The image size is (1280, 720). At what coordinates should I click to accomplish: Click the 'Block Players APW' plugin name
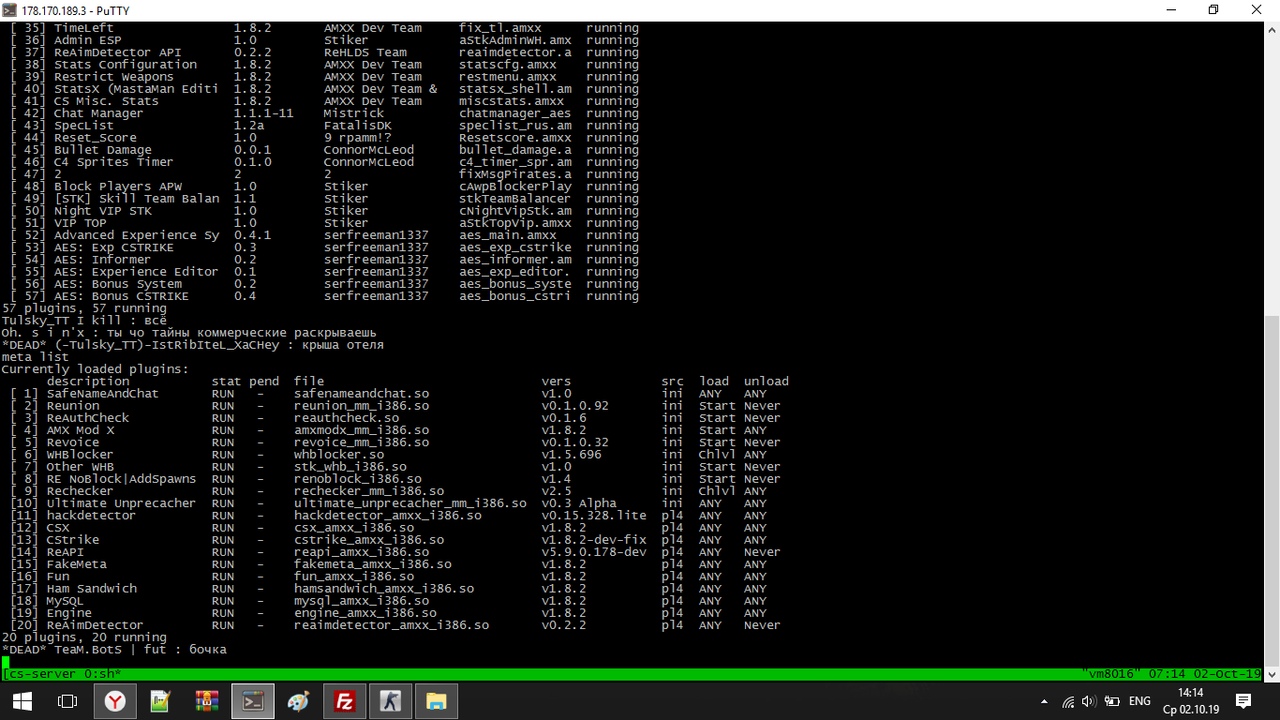(118, 186)
